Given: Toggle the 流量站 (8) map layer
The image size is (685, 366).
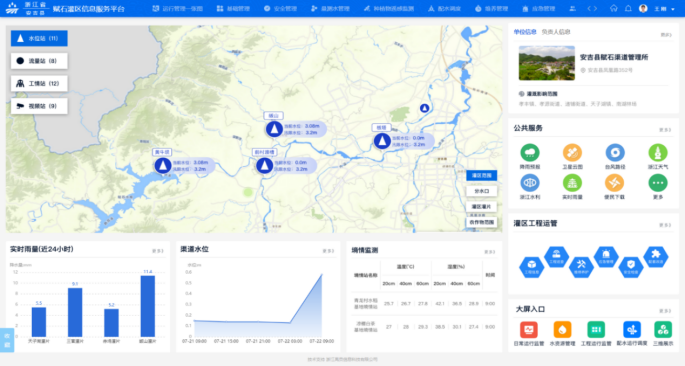Looking at the screenshot, I should [x=39, y=61].
